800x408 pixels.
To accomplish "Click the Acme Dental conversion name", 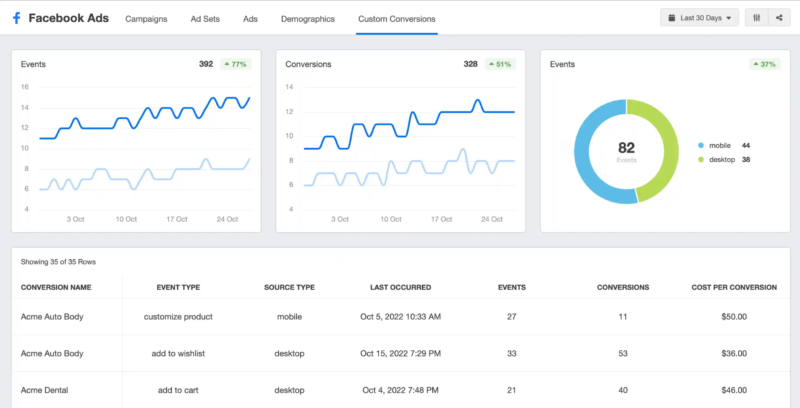I will click(44, 390).
